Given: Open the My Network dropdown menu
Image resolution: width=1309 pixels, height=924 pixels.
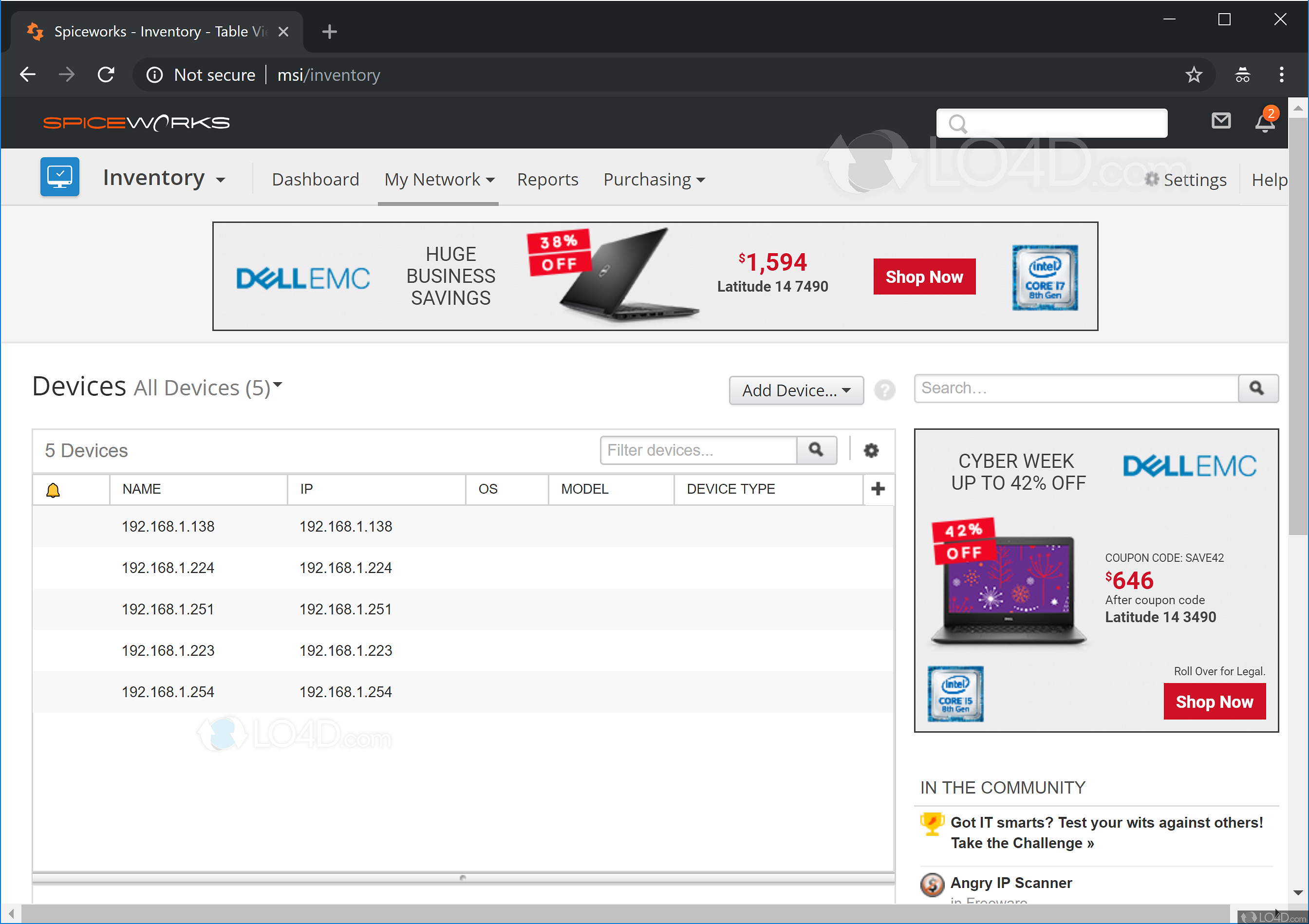Looking at the screenshot, I should (438, 180).
